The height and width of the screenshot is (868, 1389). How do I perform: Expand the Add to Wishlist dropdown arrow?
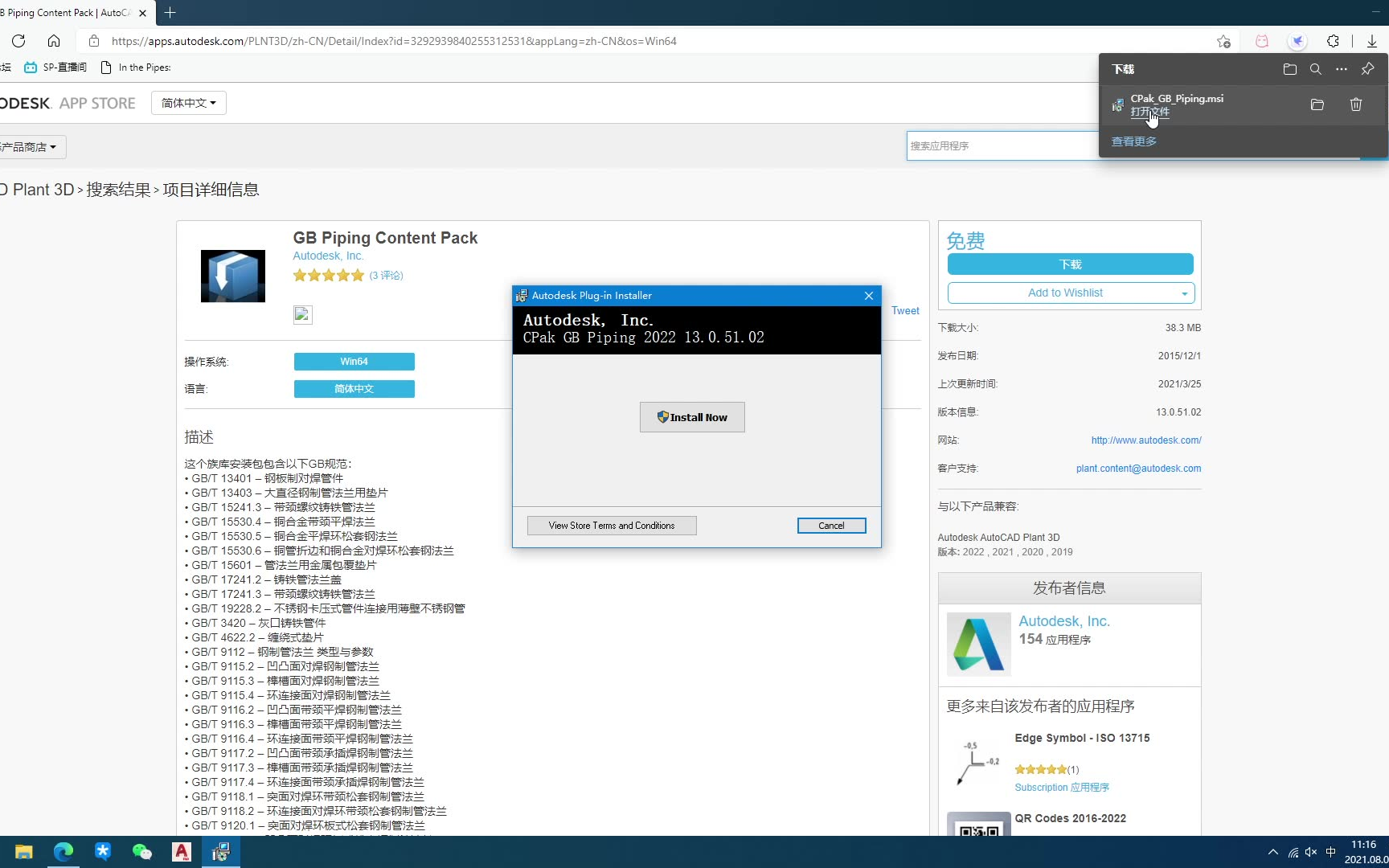(1185, 293)
